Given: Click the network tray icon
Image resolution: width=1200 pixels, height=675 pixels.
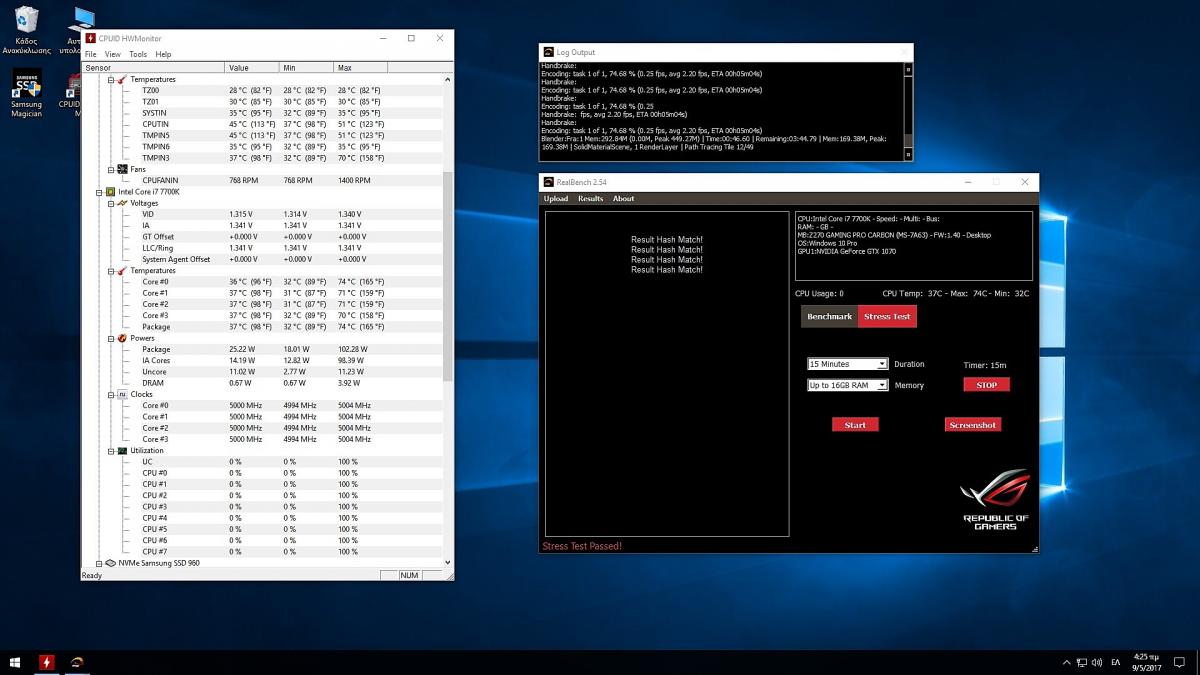Looking at the screenshot, I should pos(1081,662).
